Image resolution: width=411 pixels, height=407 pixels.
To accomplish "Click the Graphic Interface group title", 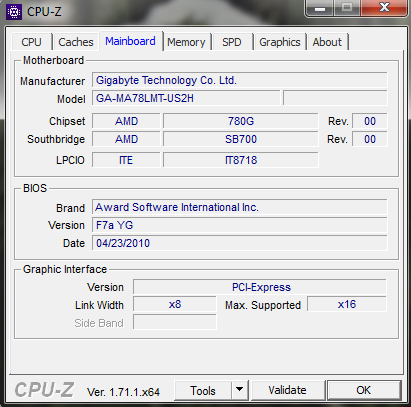I will click(x=65, y=269).
